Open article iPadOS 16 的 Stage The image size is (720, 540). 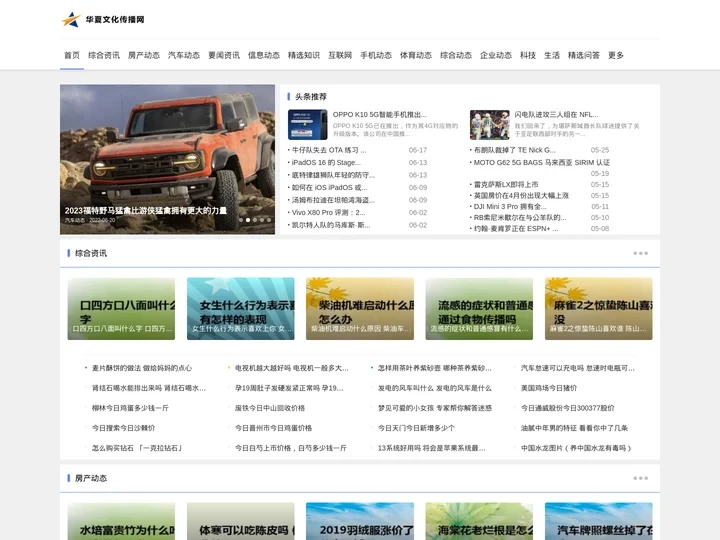(326, 163)
